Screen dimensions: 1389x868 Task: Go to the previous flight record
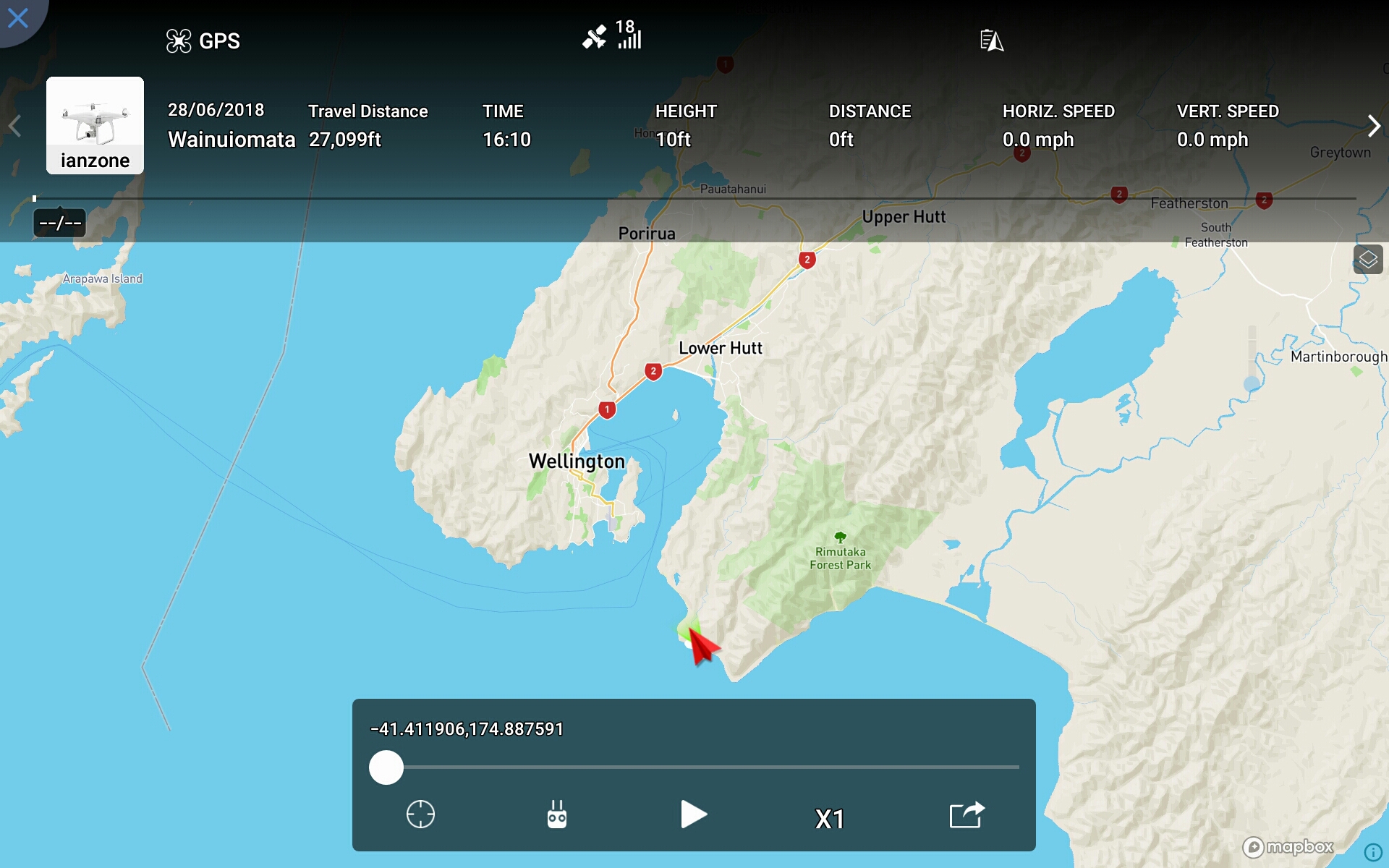14,126
